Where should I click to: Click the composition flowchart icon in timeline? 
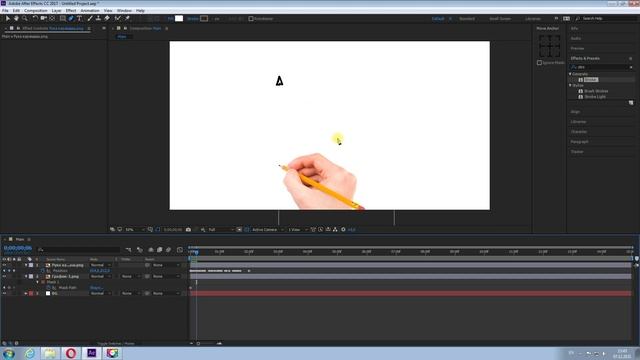click(x=128, y=249)
